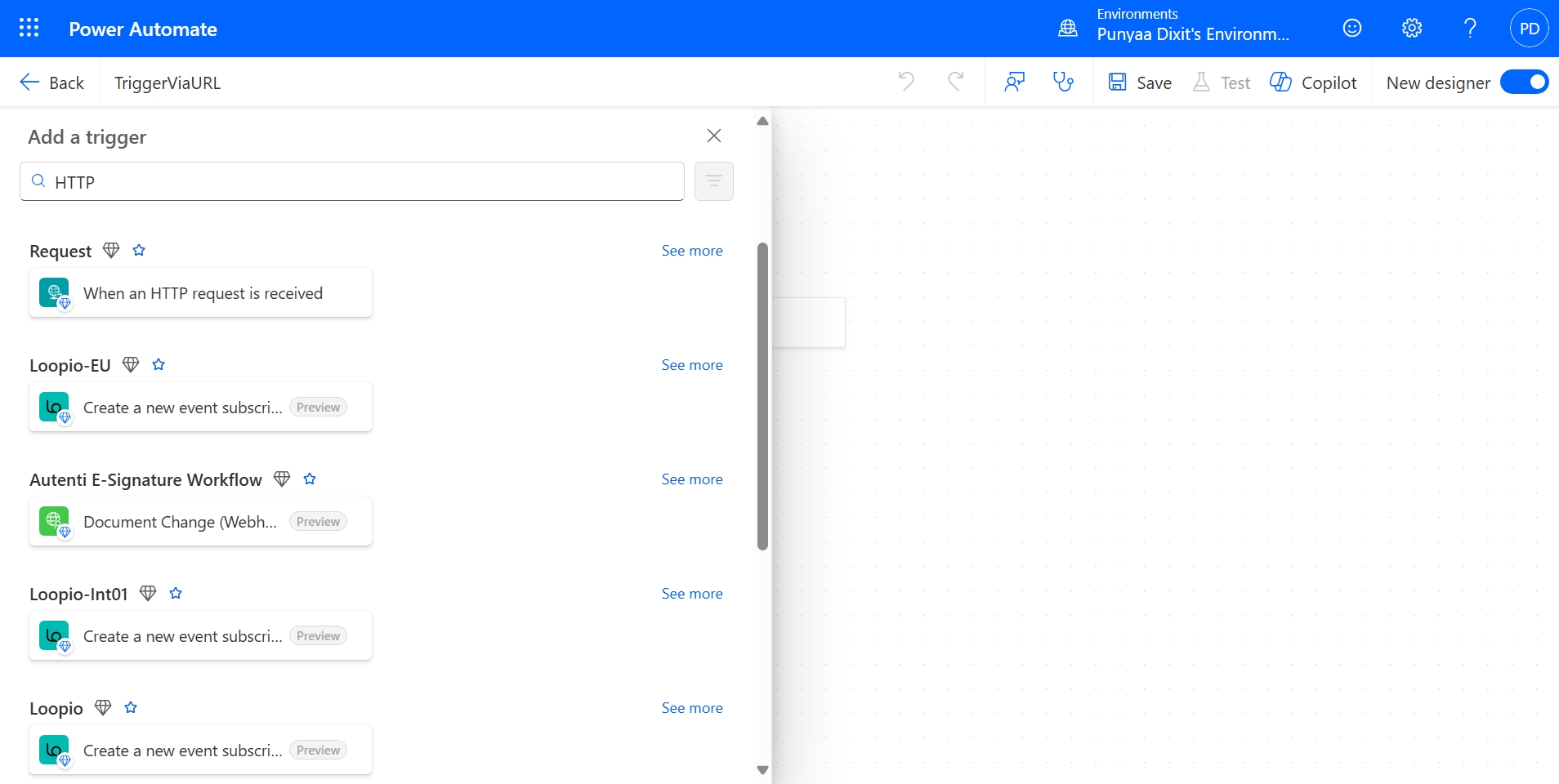Click the Request connector heading
Image resolution: width=1559 pixels, height=784 pixels.
point(60,252)
